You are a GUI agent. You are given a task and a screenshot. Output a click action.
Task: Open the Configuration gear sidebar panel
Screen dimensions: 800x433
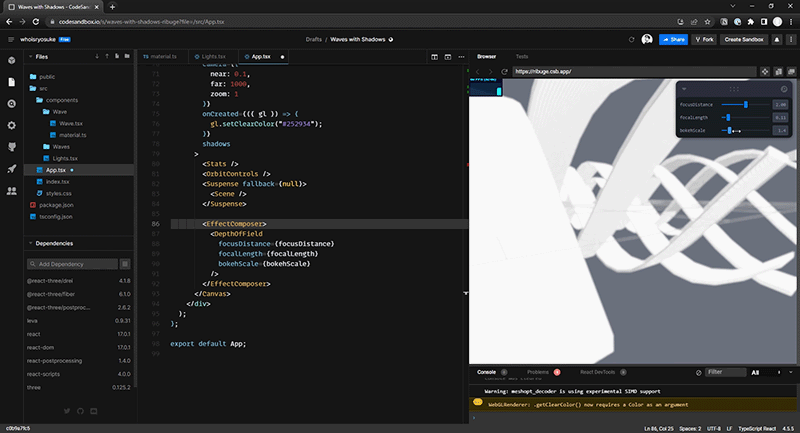click(11, 125)
